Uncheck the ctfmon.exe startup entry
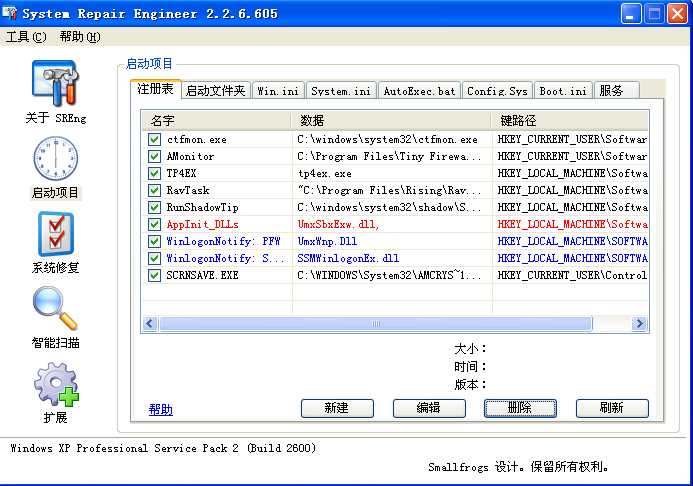 click(154, 140)
